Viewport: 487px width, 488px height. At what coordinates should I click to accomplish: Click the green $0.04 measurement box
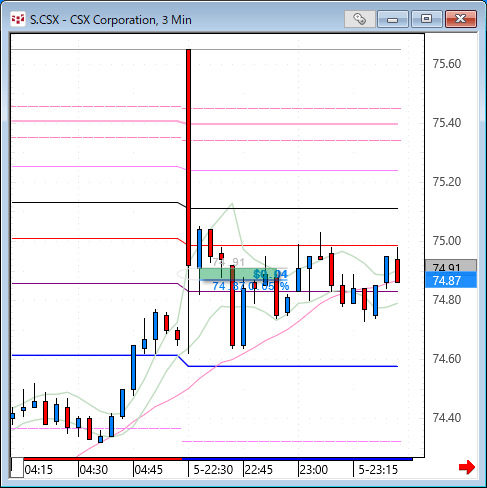pos(238,274)
